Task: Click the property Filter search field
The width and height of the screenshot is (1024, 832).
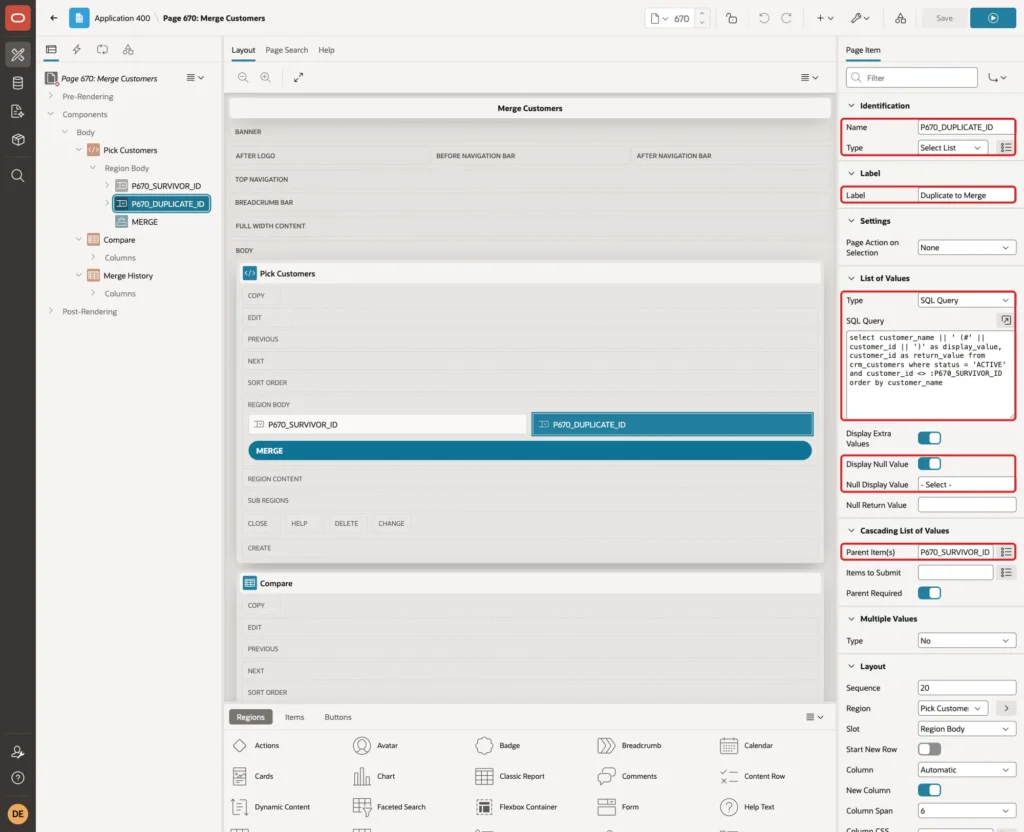Action: (x=912, y=78)
